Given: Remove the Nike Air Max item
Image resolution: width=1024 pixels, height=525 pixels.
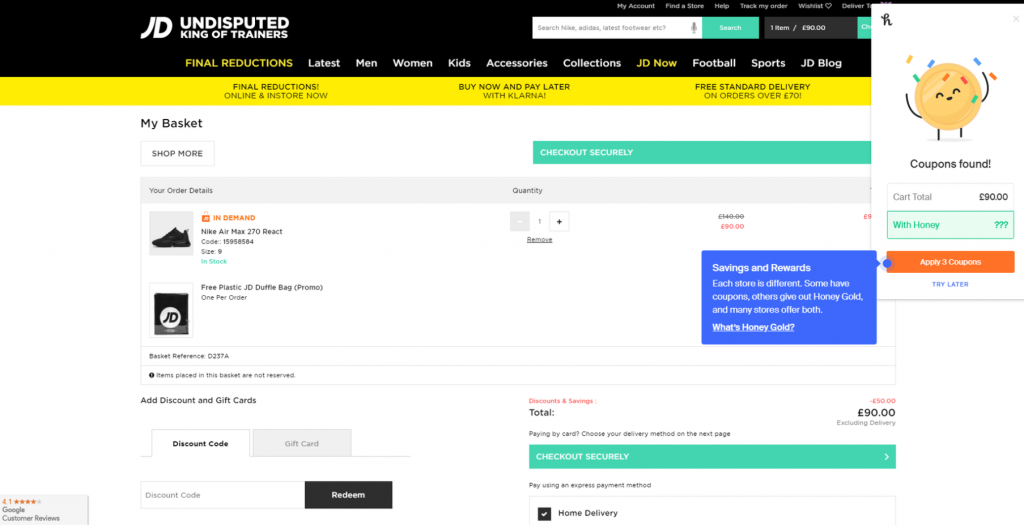Looking at the screenshot, I should 539,240.
